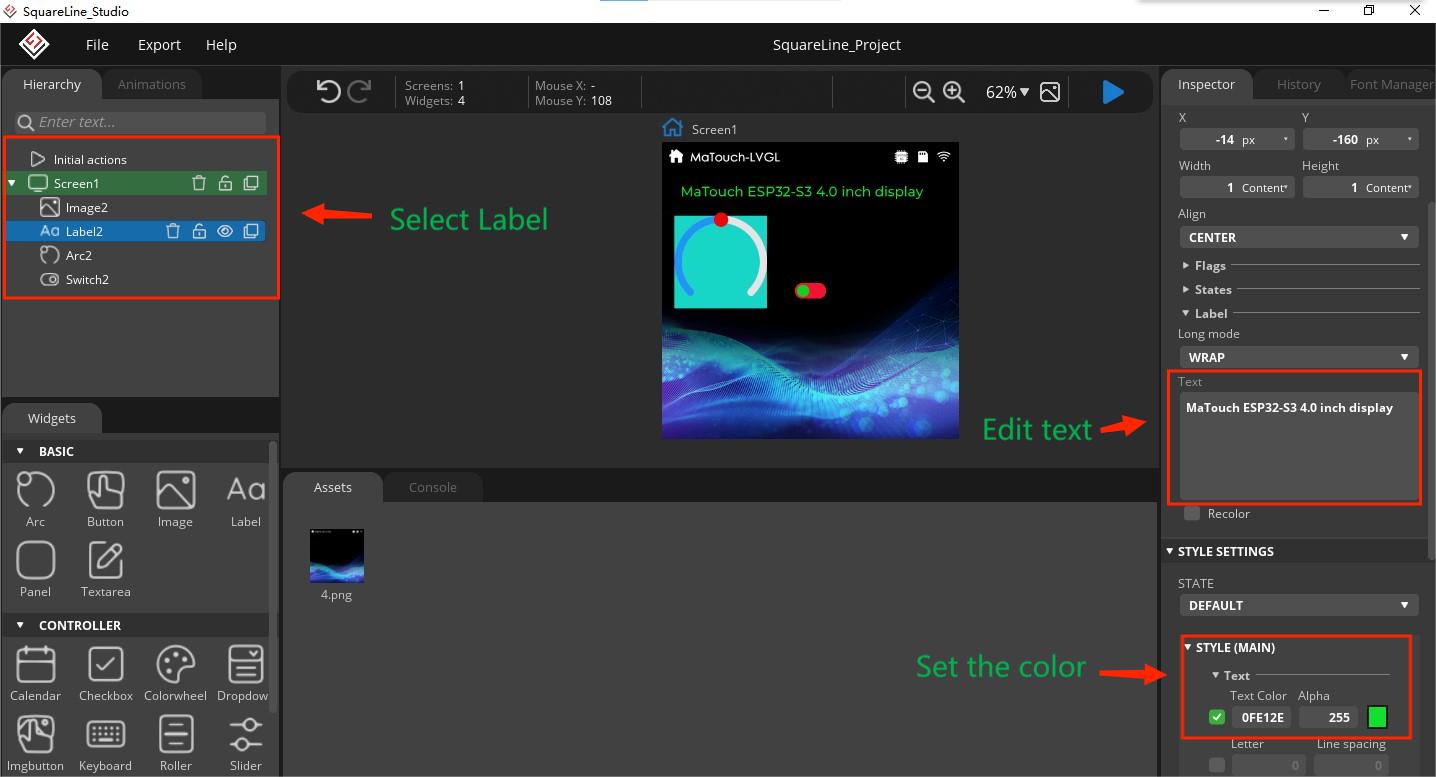This screenshot has height=777, width=1436.
Task: Delete Label2 using its trash icon
Action: click(x=173, y=231)
